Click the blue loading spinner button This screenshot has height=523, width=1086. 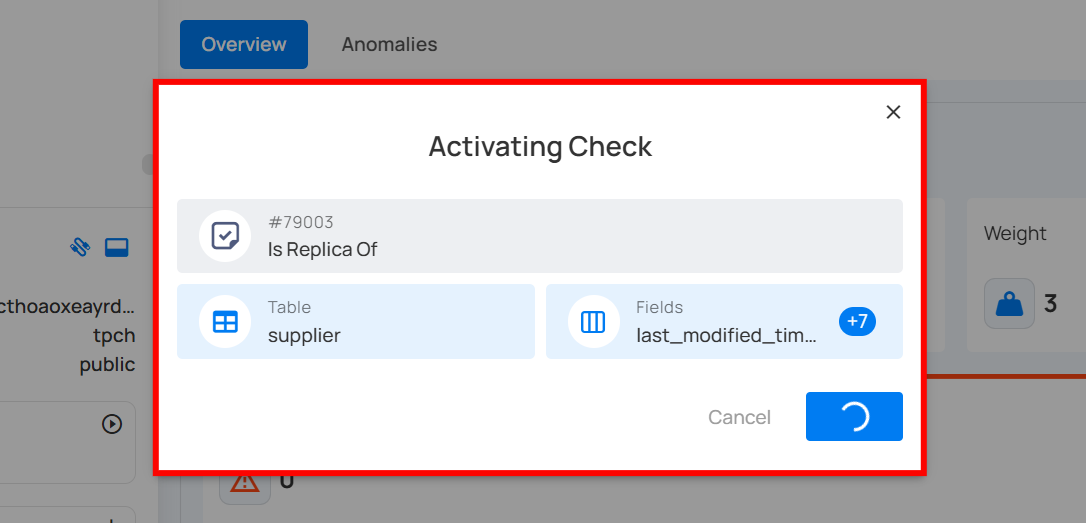tap(854, 417)
